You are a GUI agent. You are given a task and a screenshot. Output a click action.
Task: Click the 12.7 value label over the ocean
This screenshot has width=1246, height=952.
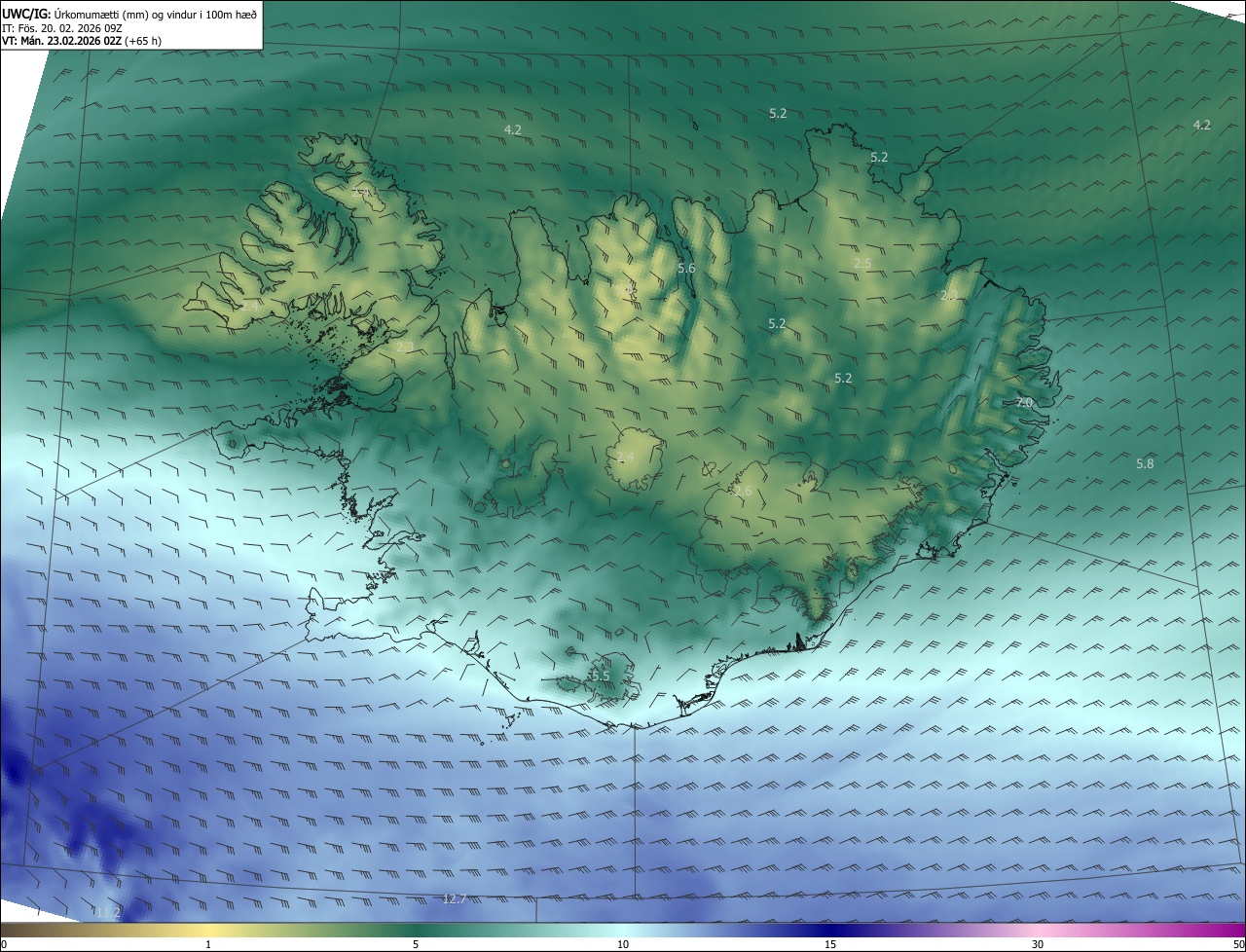[x=455, y=898]
